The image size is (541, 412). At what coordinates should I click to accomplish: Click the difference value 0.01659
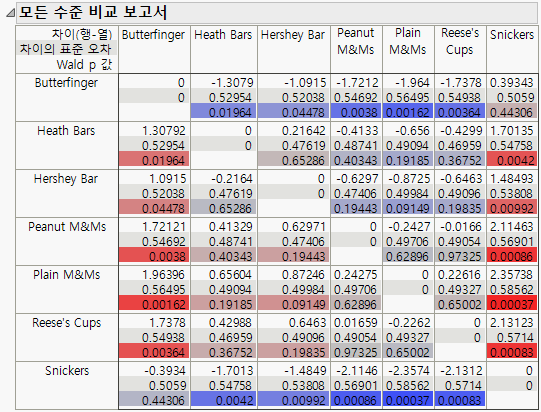(x=356, y=323)
